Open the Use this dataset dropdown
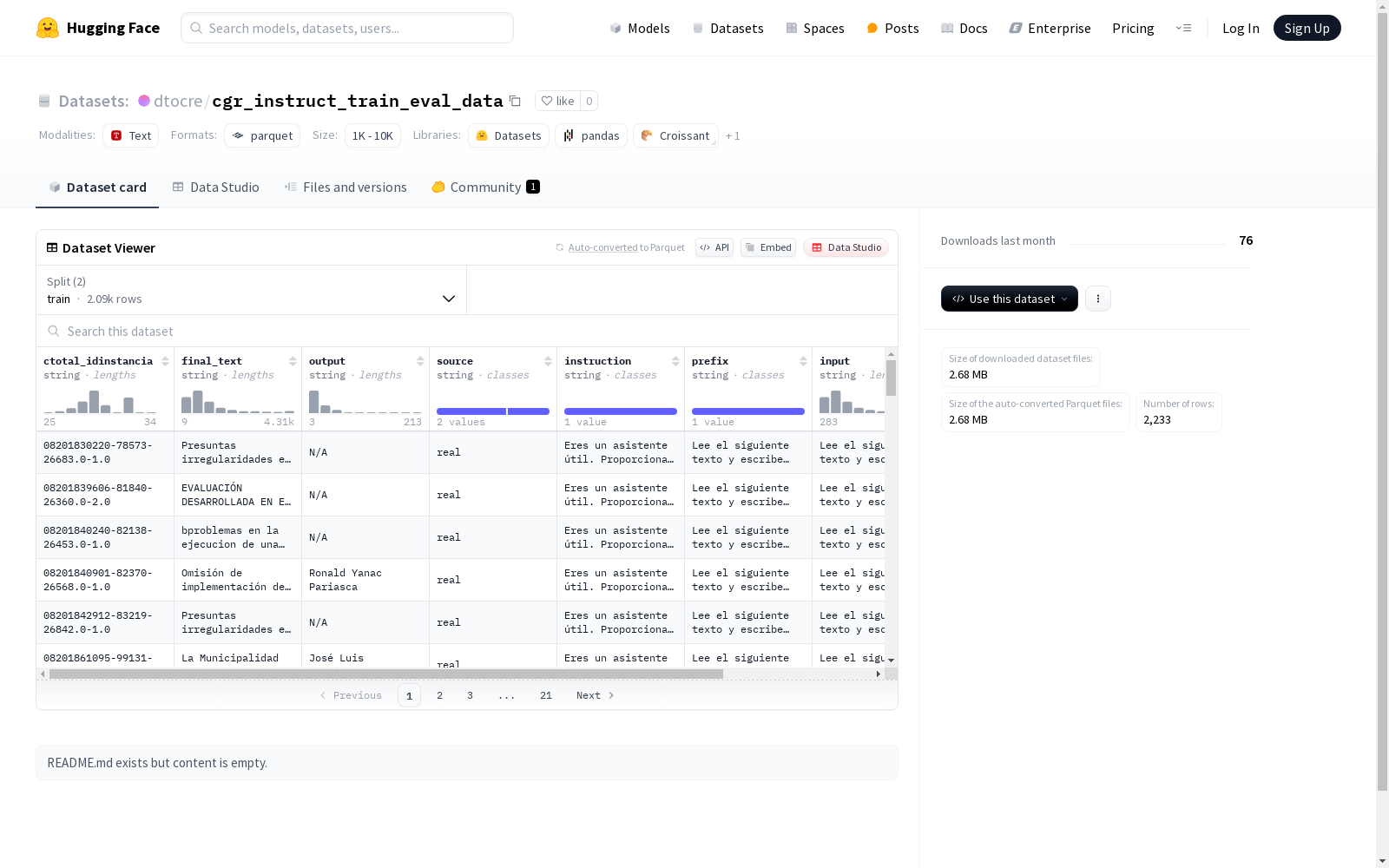 pos(1010,299)
